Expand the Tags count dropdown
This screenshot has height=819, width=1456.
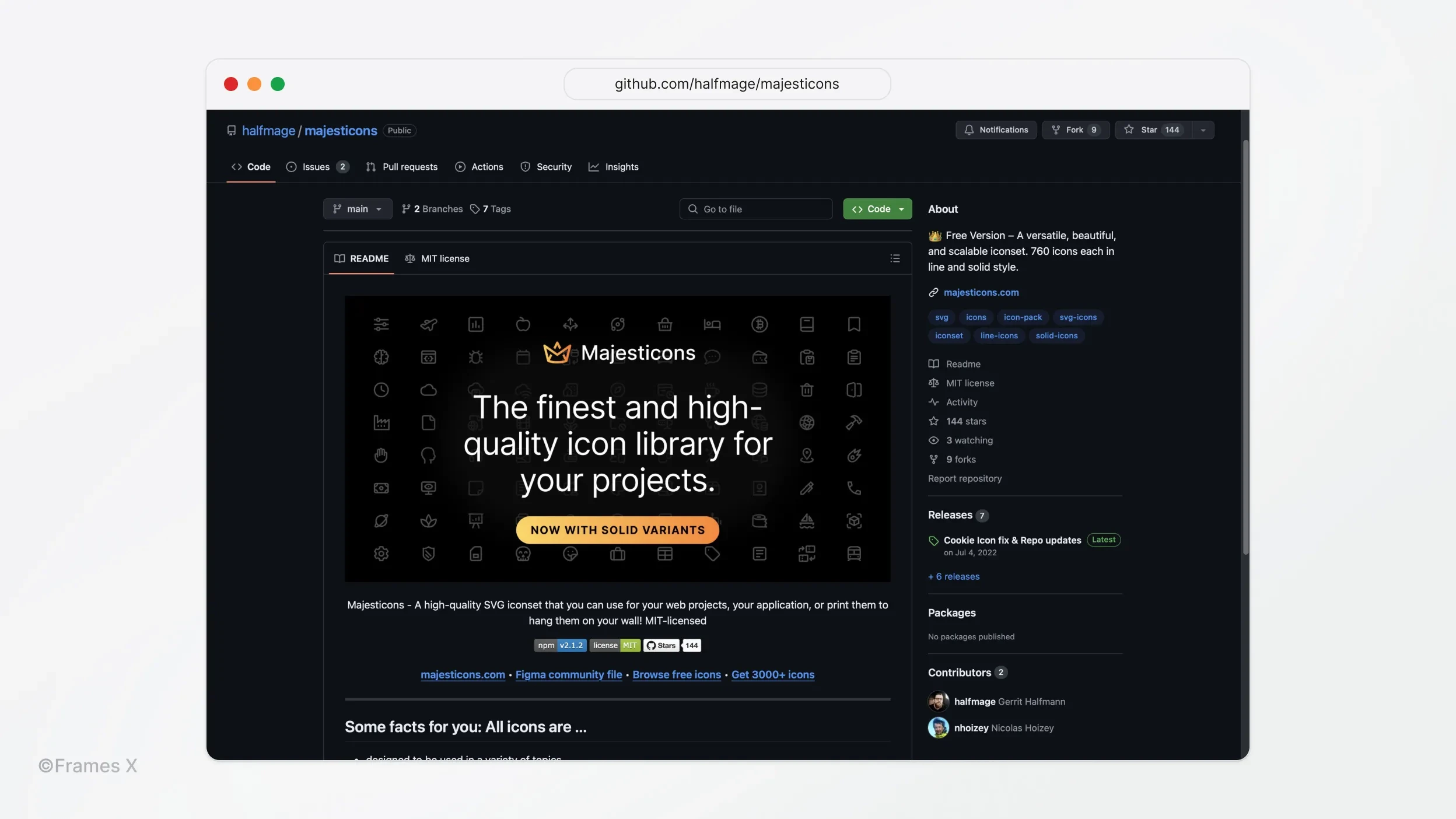490,209
